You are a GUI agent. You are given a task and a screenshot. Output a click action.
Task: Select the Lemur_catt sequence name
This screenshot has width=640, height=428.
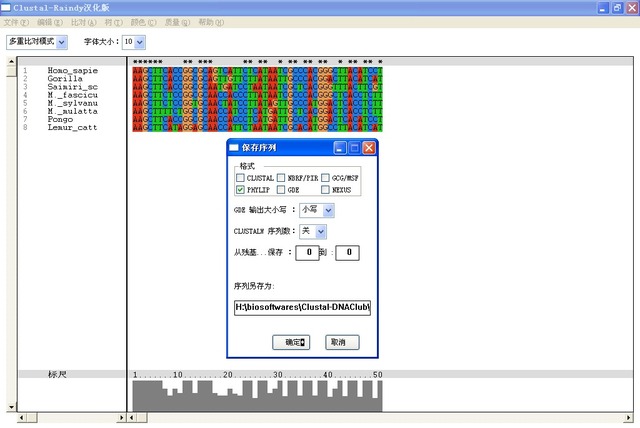tap(72, 128)
